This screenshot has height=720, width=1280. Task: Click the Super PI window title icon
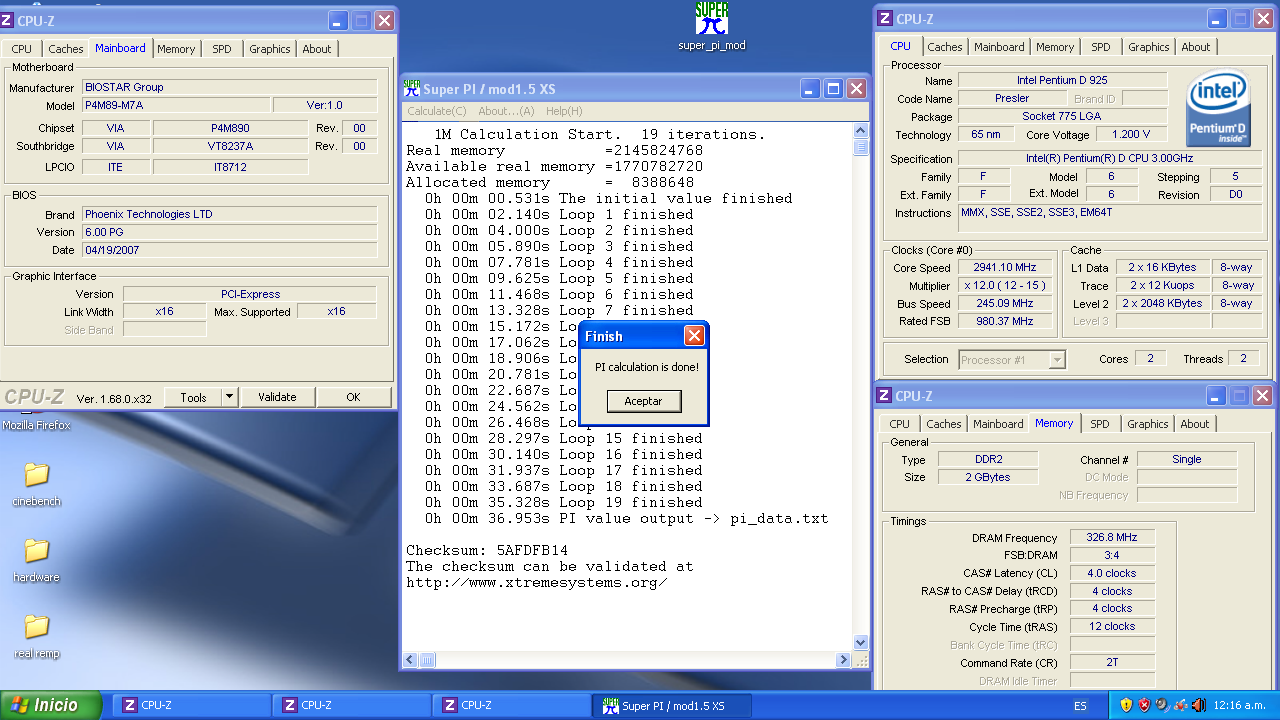412,89
